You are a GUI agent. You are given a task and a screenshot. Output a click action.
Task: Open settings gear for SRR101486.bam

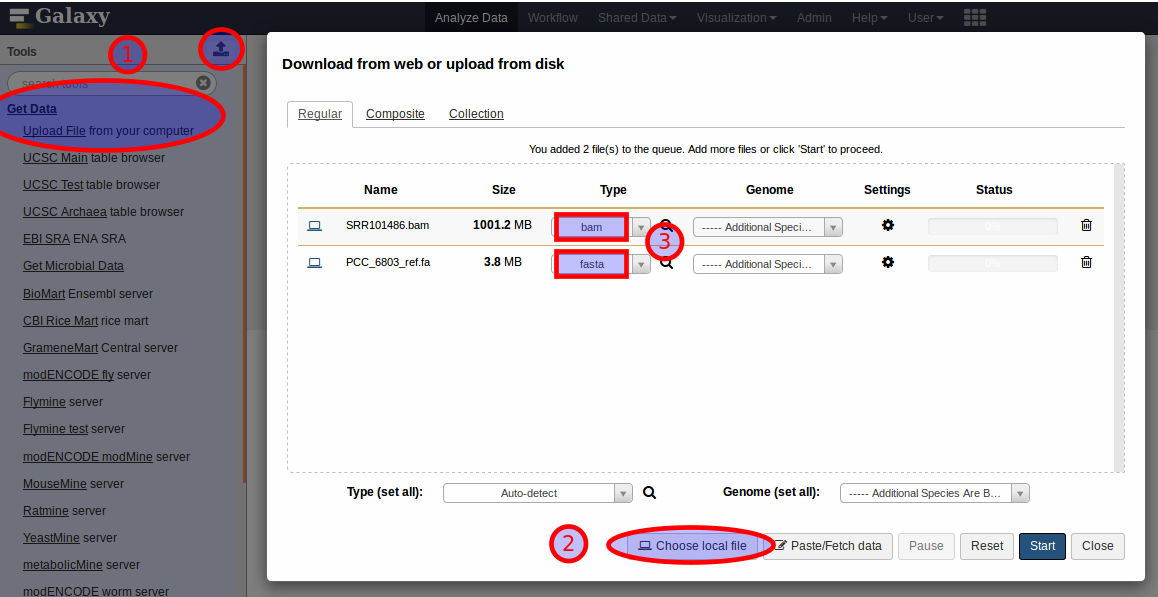tap(888, 225)
